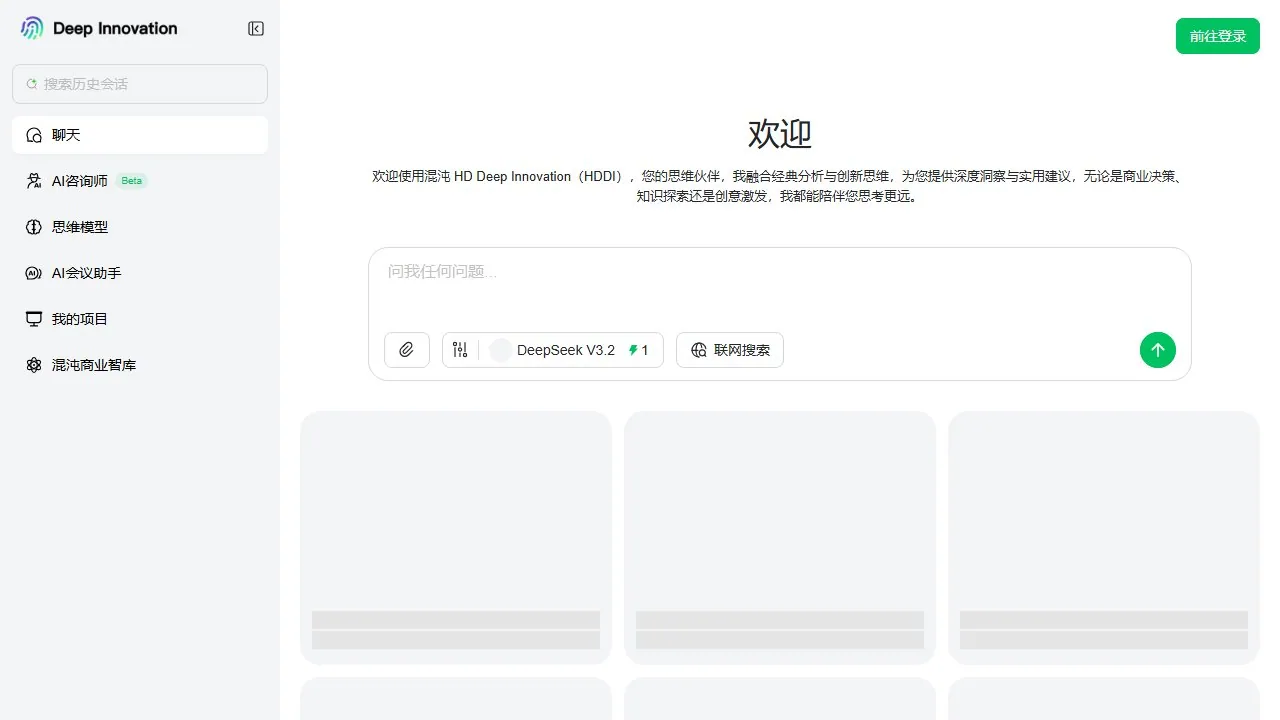Click the chat bubble icon beside 聊天
This screenshot has height=720, width=1280.
click(x=34, y=135)
